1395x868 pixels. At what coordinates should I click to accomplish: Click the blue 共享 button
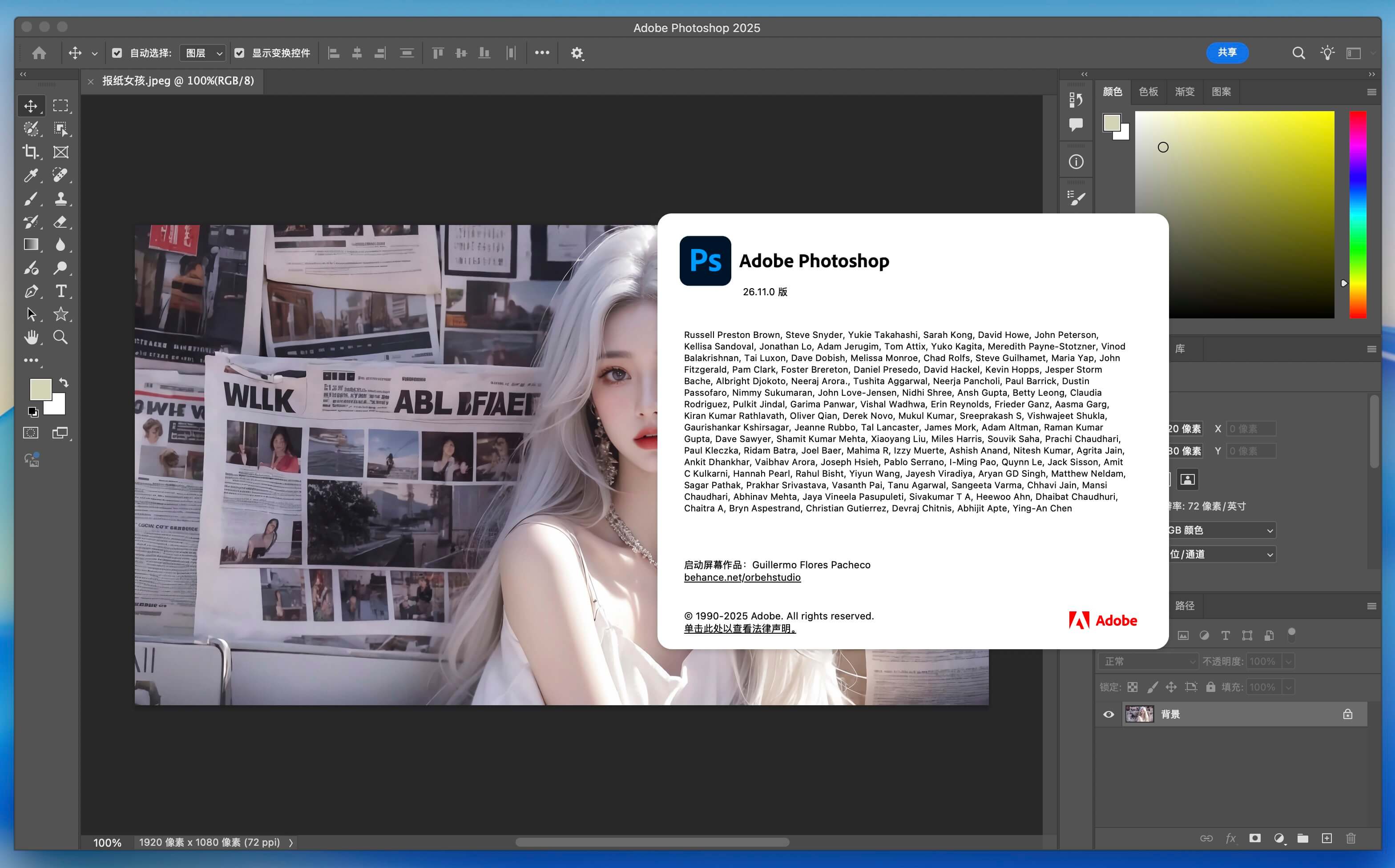[1227, 52]
